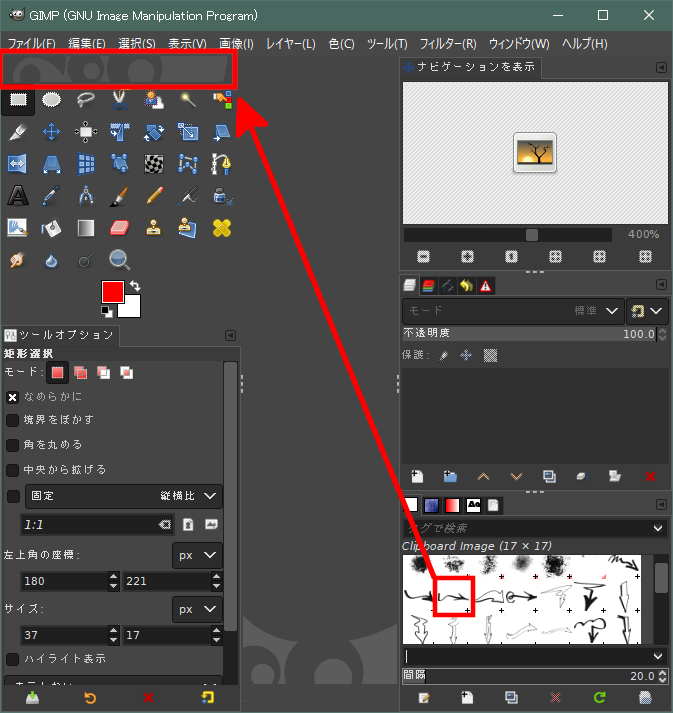Screen dimensions: 673x713
Task: Open the 色(C) menu
Action: [342, 44]
